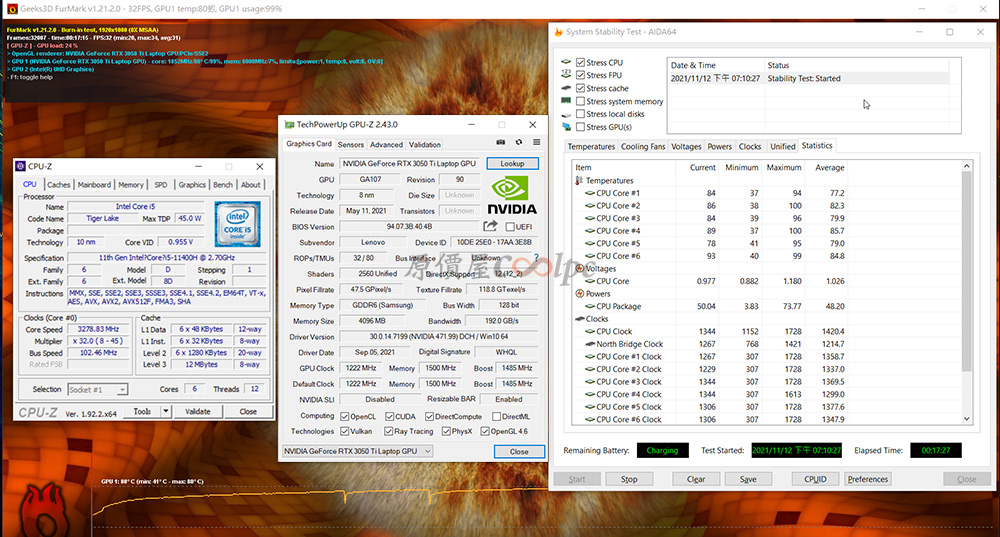1000x537 pixels.
Task: Toggle the UEFI checkbox in GPU-Z
Action: point(510,226)
